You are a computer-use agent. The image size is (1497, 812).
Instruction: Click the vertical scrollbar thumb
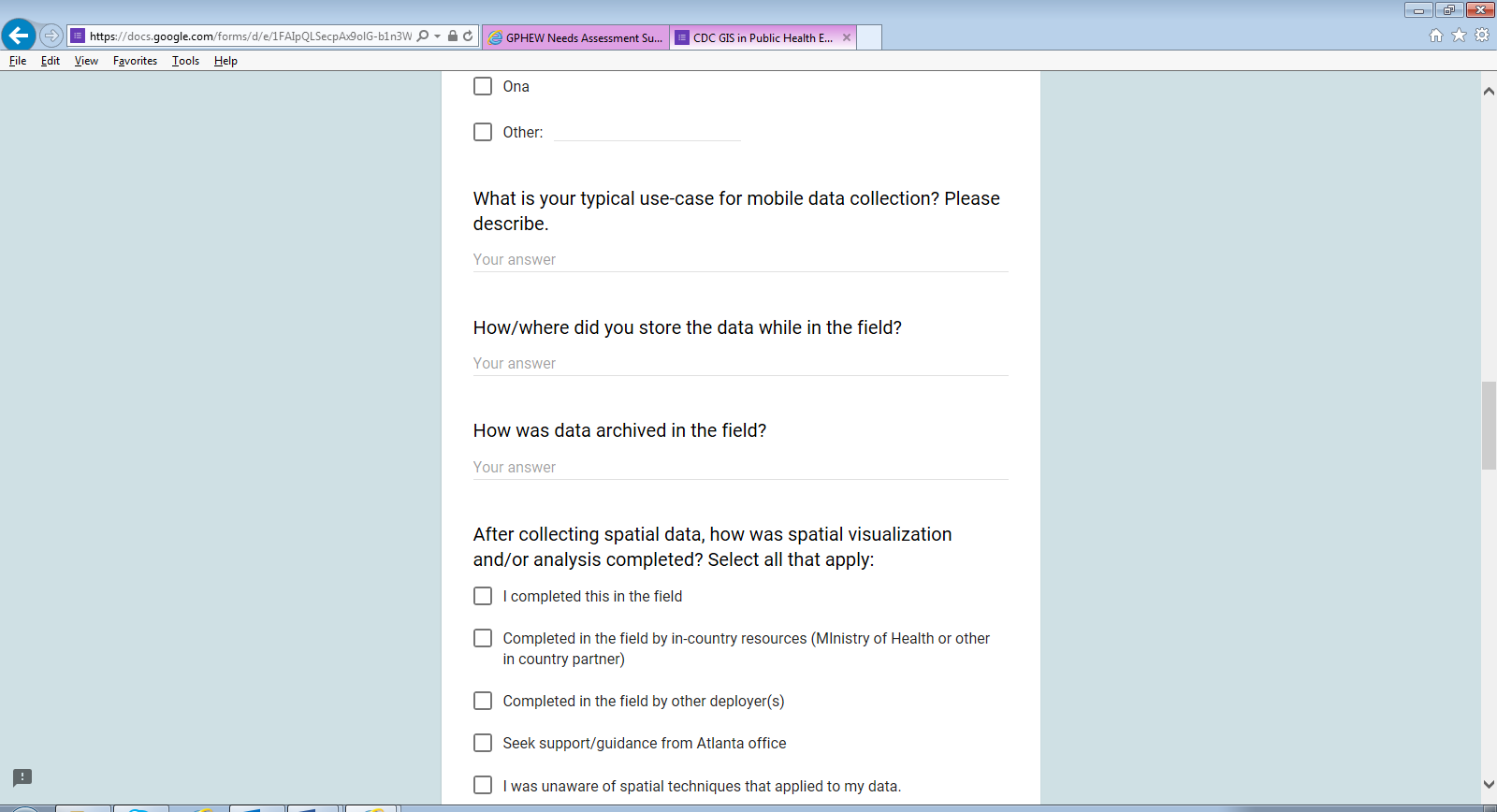point(1489,426)
